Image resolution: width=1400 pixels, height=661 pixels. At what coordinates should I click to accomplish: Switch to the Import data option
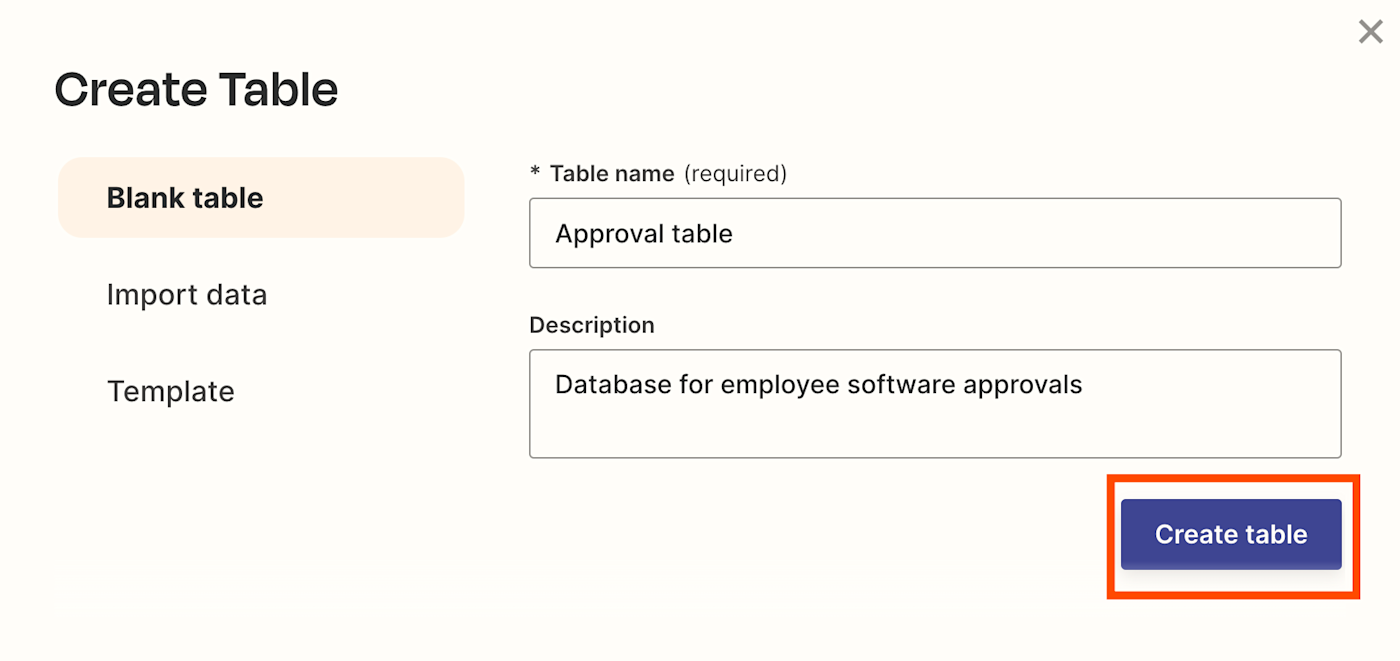tap(187, 295)
